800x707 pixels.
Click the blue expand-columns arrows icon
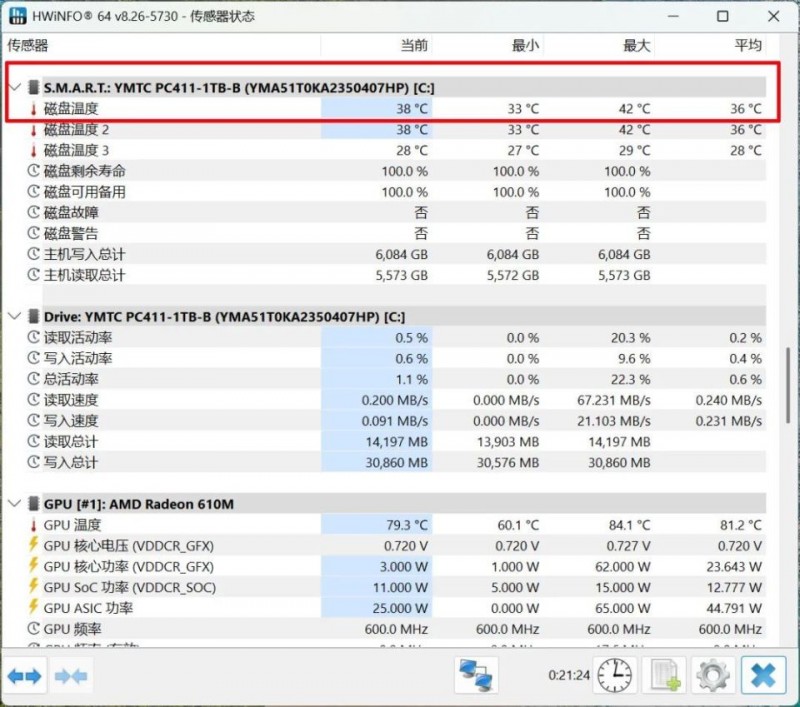click(x=25, y=676)
